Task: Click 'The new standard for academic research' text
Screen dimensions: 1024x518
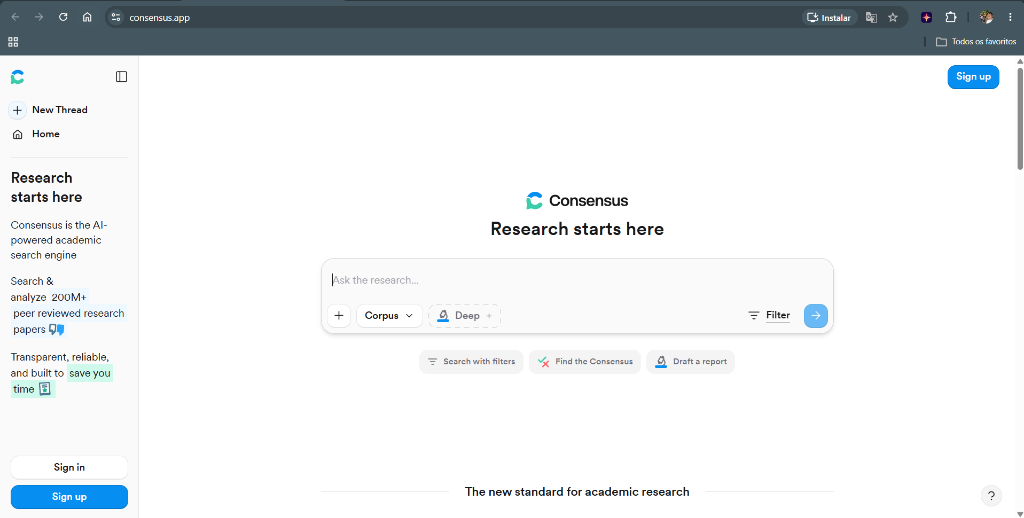Action: [x=577, y=492]
